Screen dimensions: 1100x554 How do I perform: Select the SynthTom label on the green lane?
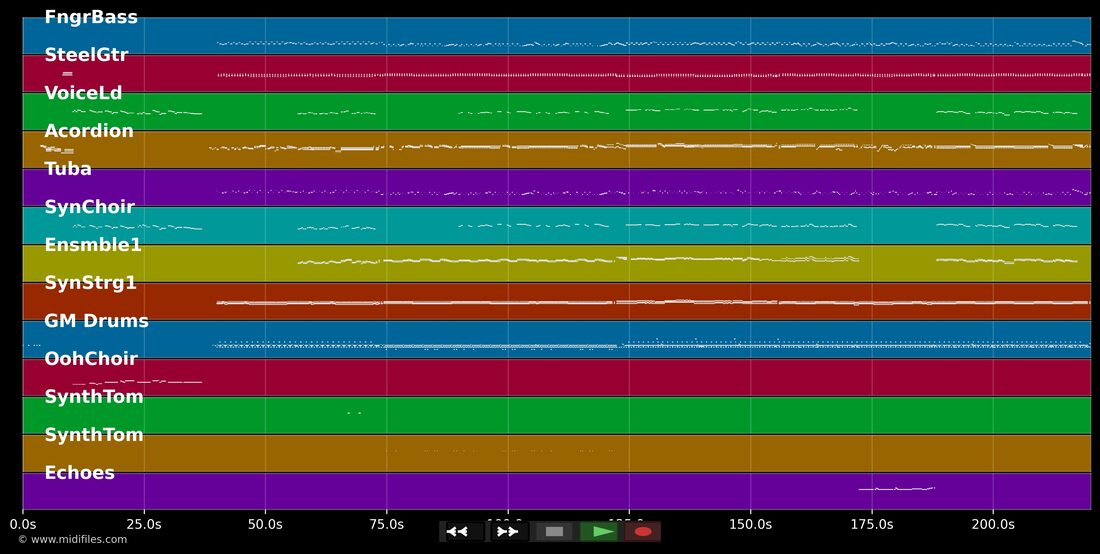pos(94,397)
